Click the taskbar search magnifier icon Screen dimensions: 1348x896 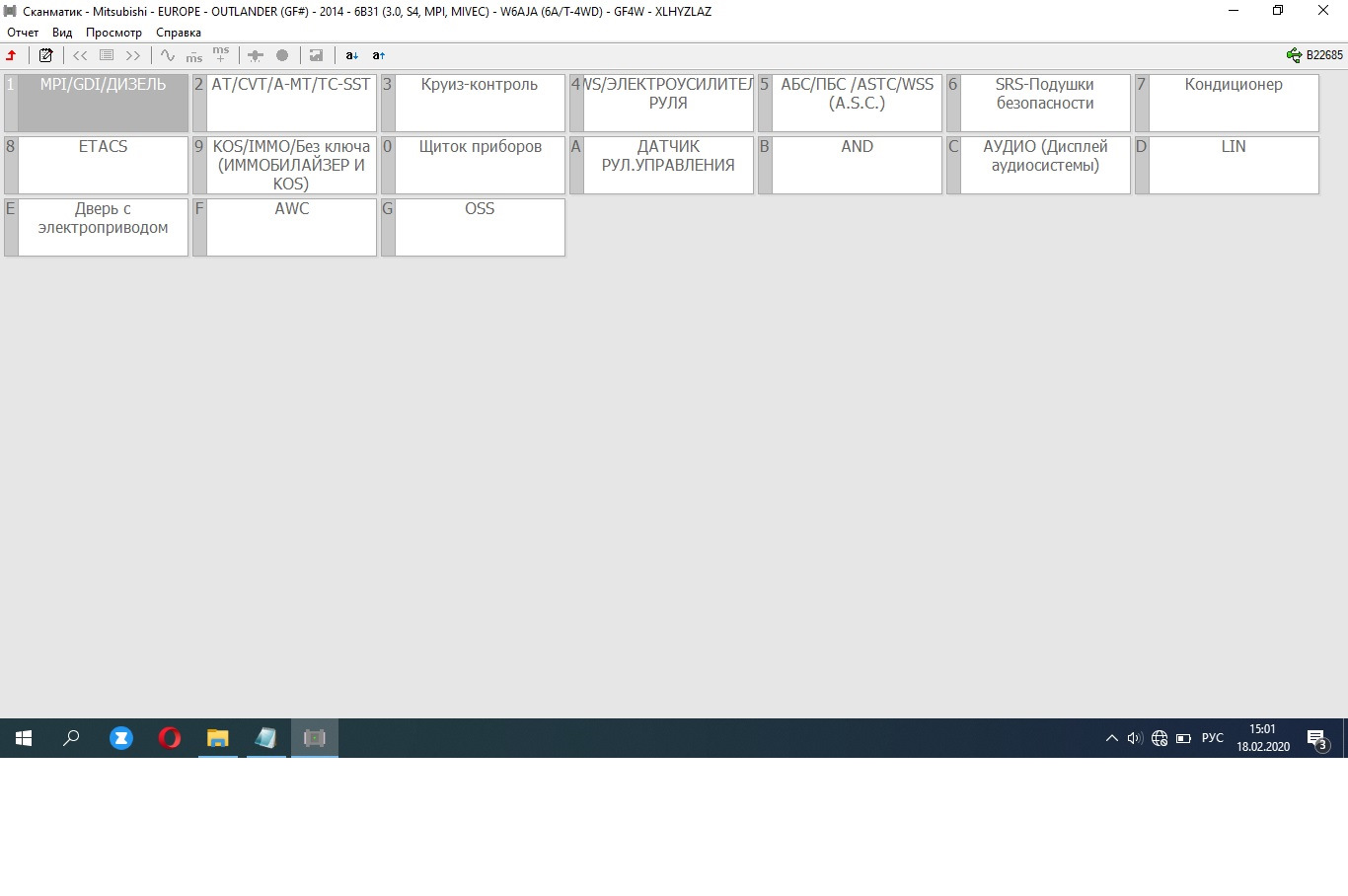click(71, 738)
